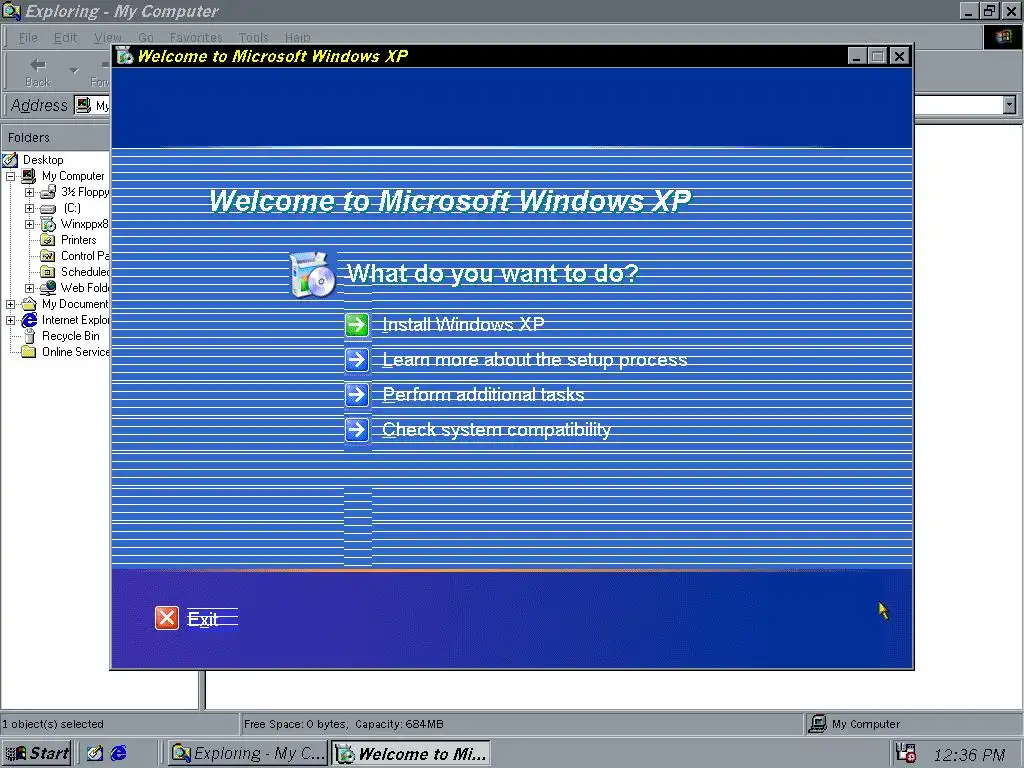Screen dimensions: 1024x768
Task: Open the Go menu in Explorer
Action: tap(146, 37)
